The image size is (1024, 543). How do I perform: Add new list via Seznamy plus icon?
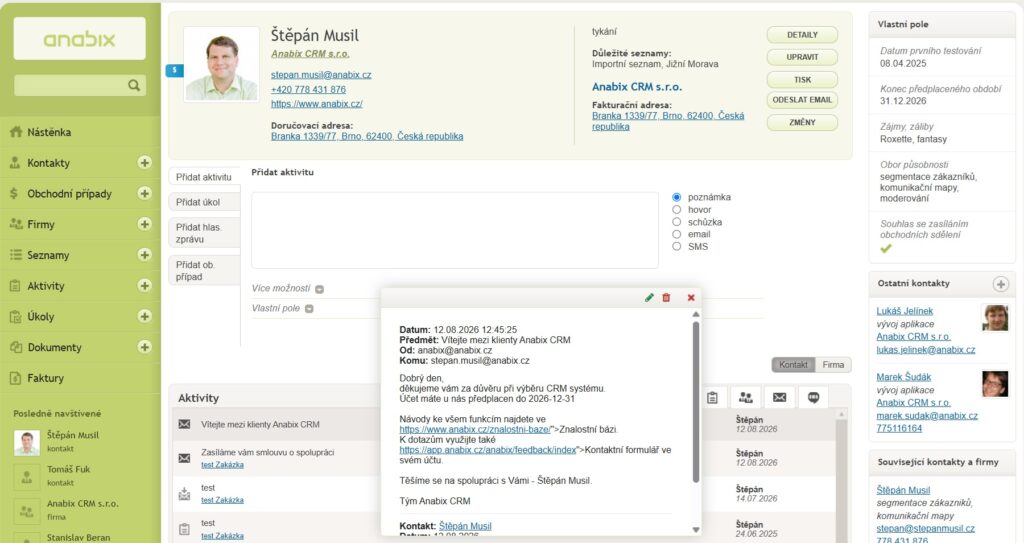144,254
